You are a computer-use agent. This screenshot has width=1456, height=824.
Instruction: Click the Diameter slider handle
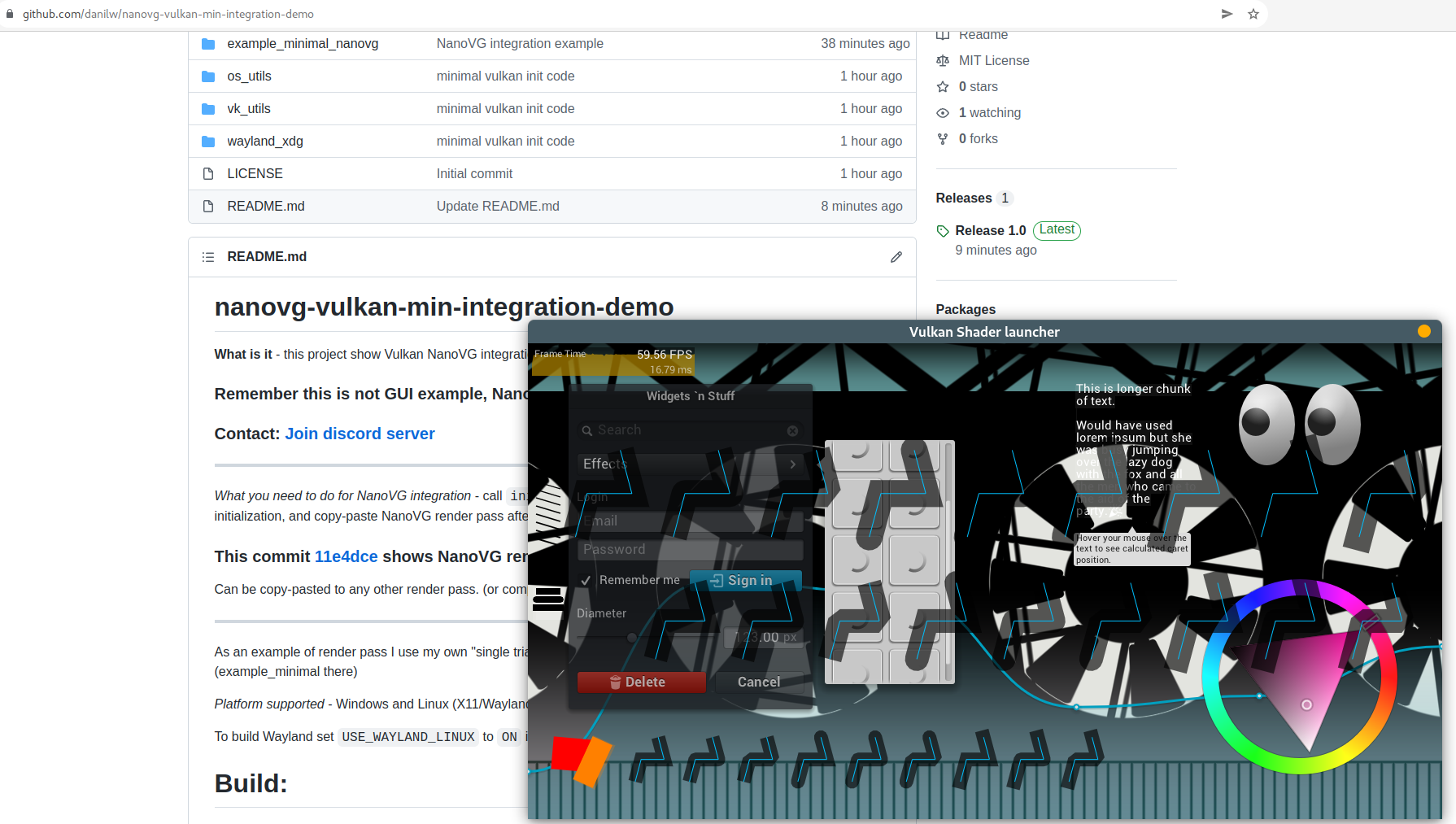tap(632, 638)
